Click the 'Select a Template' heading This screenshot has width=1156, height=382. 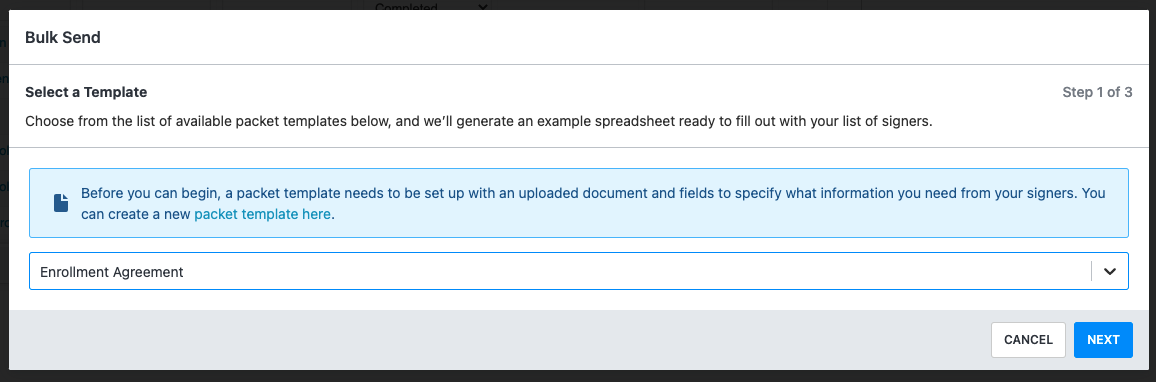point(86,92)
